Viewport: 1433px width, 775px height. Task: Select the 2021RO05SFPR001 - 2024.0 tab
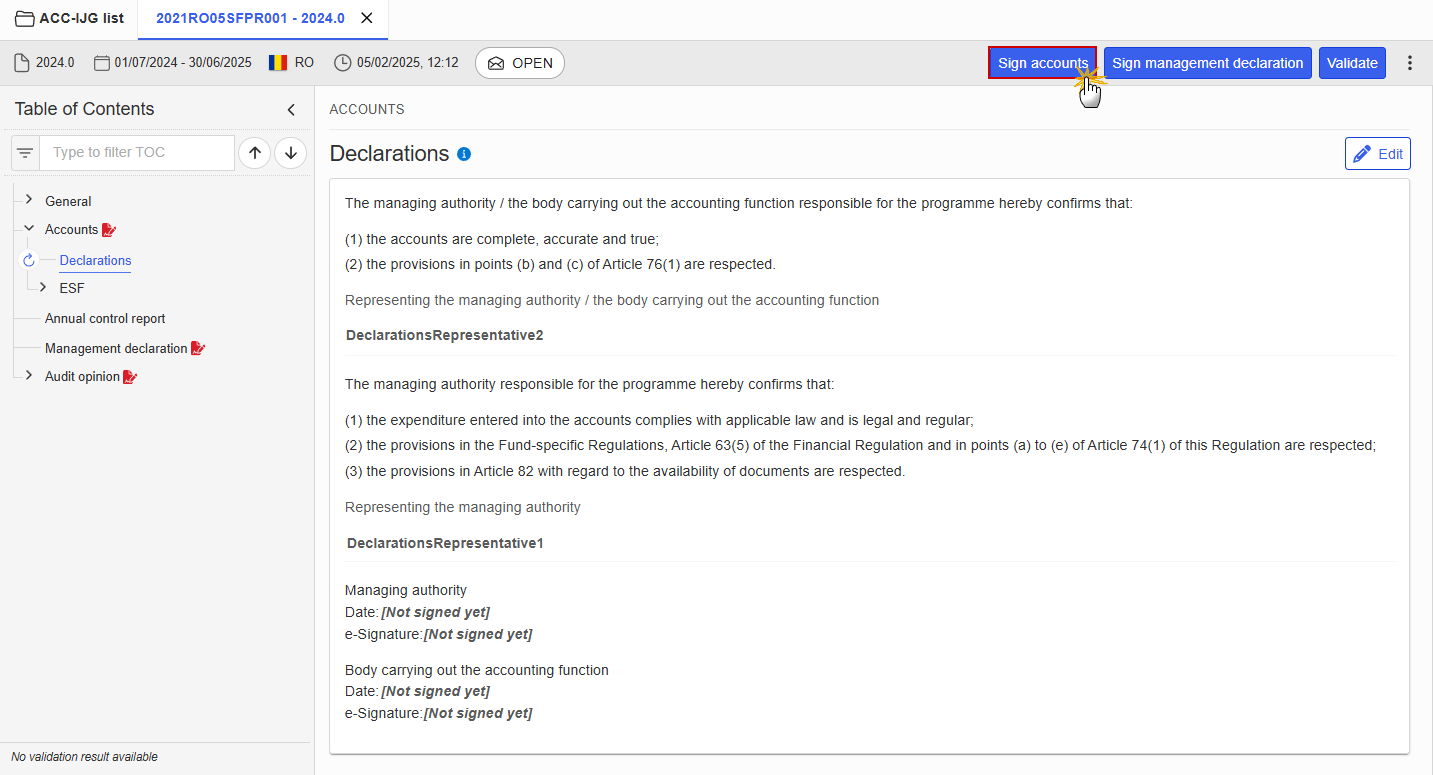pyautogui.click(x=250, y=18)
